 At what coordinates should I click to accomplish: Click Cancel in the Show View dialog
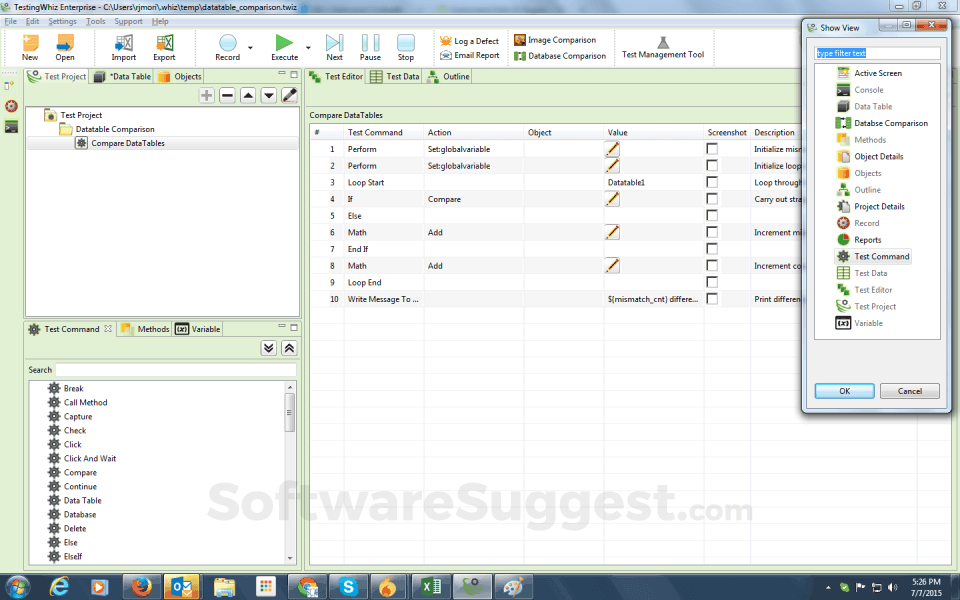909,390
